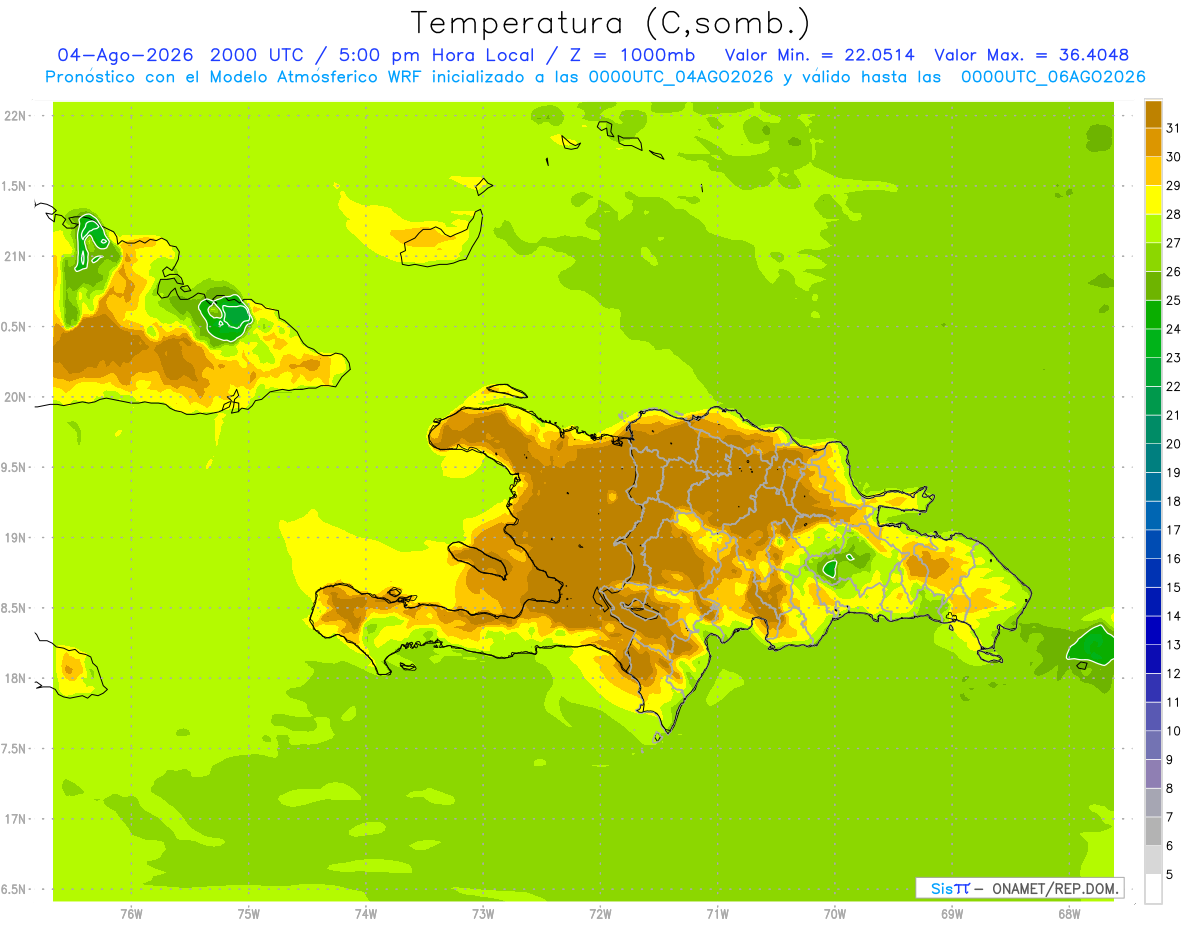Click the "21N" latitude label
1200x927 pixels.
pyautogui.click(x=16, y=256)
